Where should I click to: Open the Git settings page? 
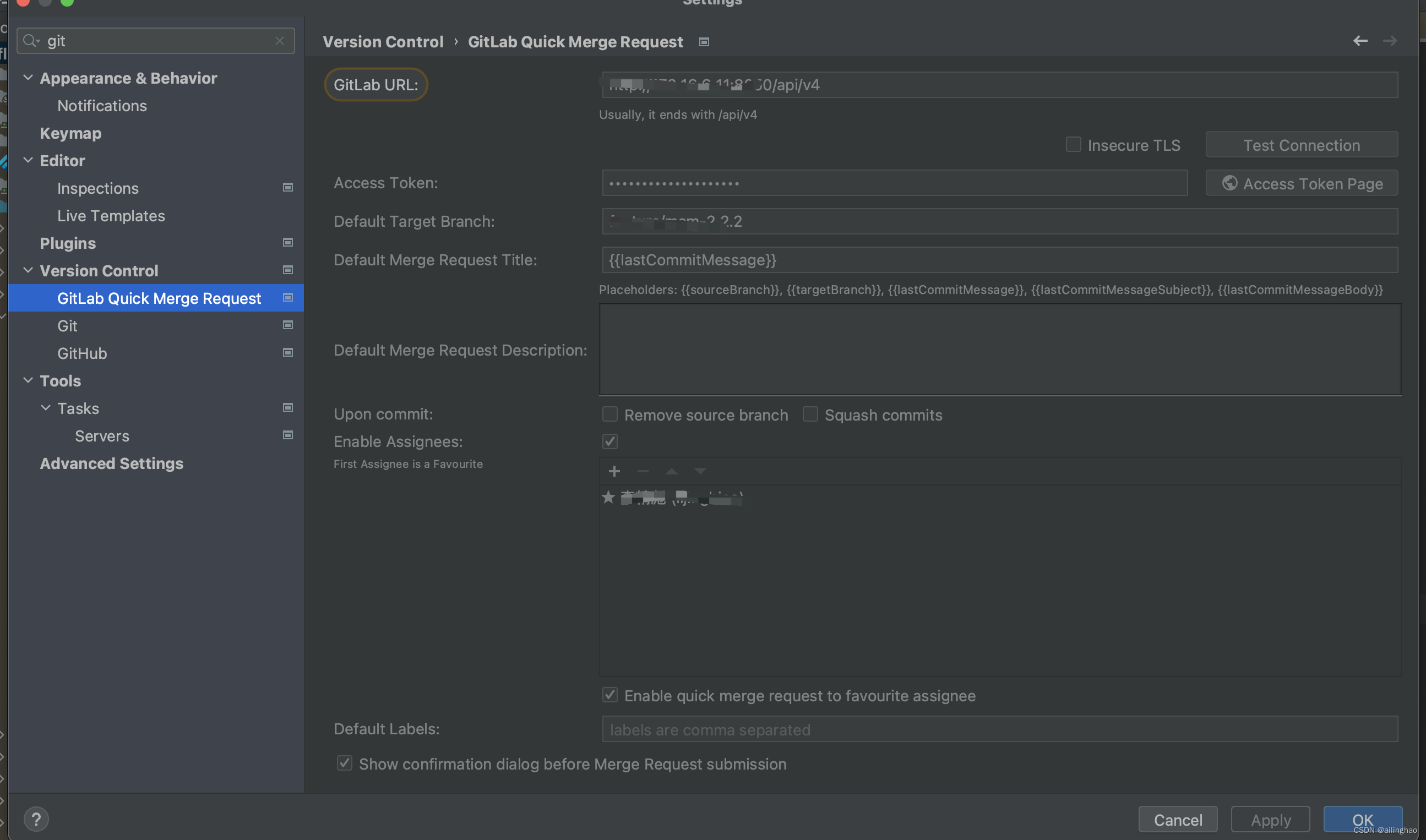point(67,325)
